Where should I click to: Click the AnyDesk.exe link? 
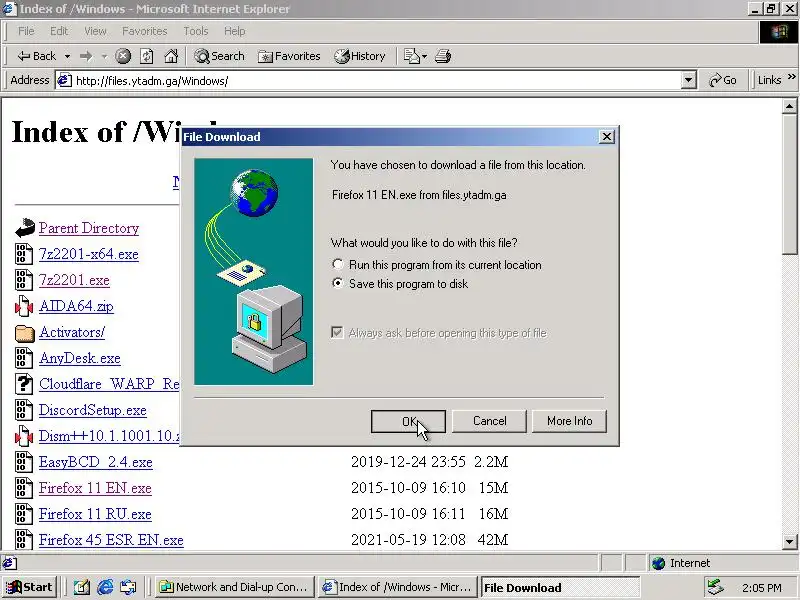point(80,358)
